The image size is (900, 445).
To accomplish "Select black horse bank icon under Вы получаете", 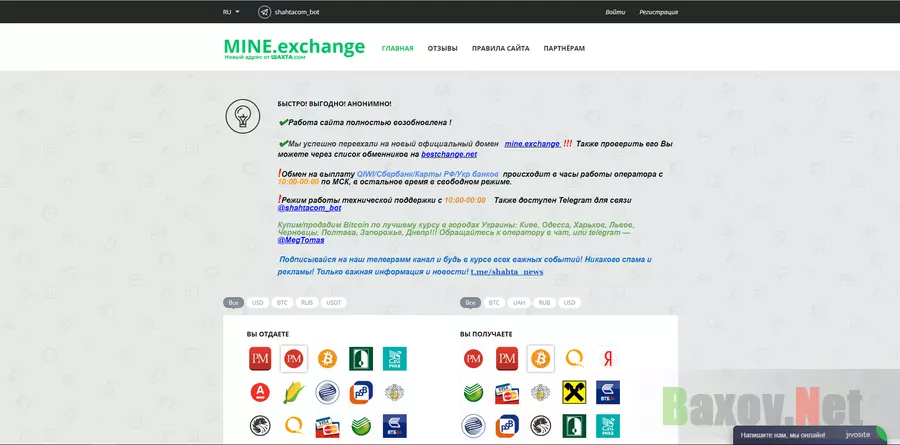I will [x=541, y=426].
